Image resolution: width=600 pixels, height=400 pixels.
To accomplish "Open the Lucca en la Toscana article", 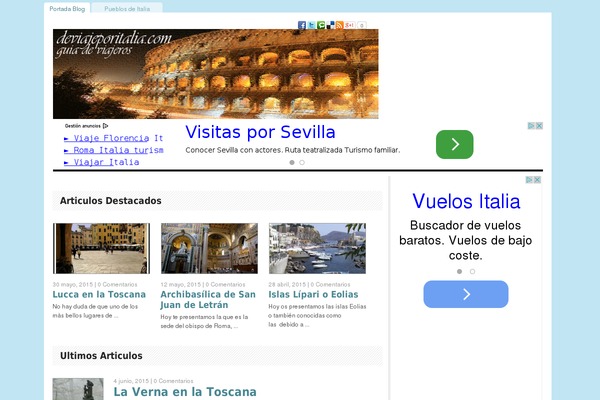I will click(99, 294).
